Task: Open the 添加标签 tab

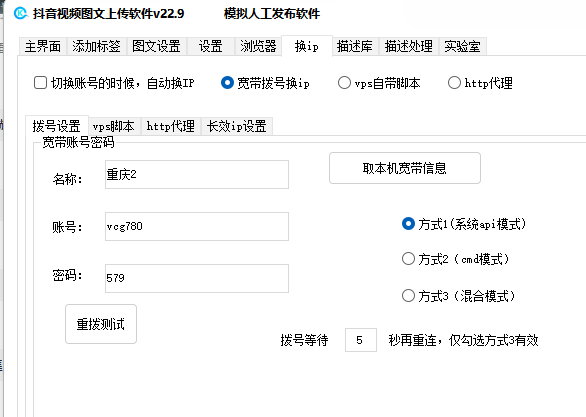Action: 96,46
